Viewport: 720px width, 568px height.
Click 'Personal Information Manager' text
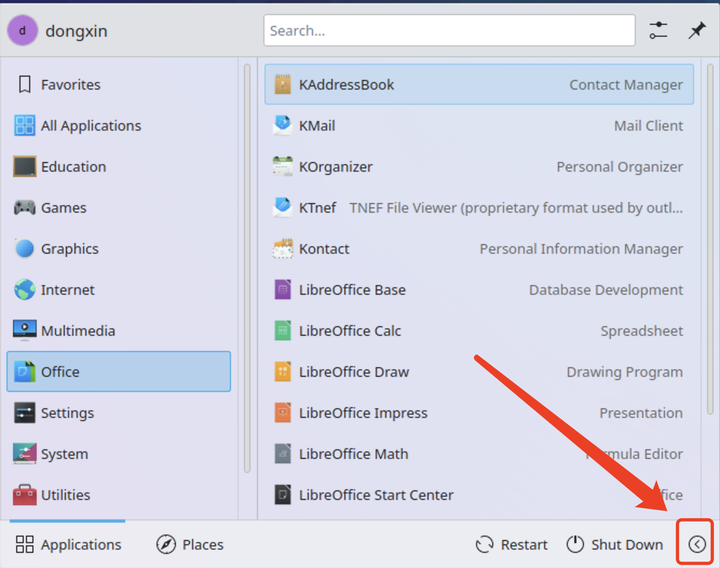[581, 249]
